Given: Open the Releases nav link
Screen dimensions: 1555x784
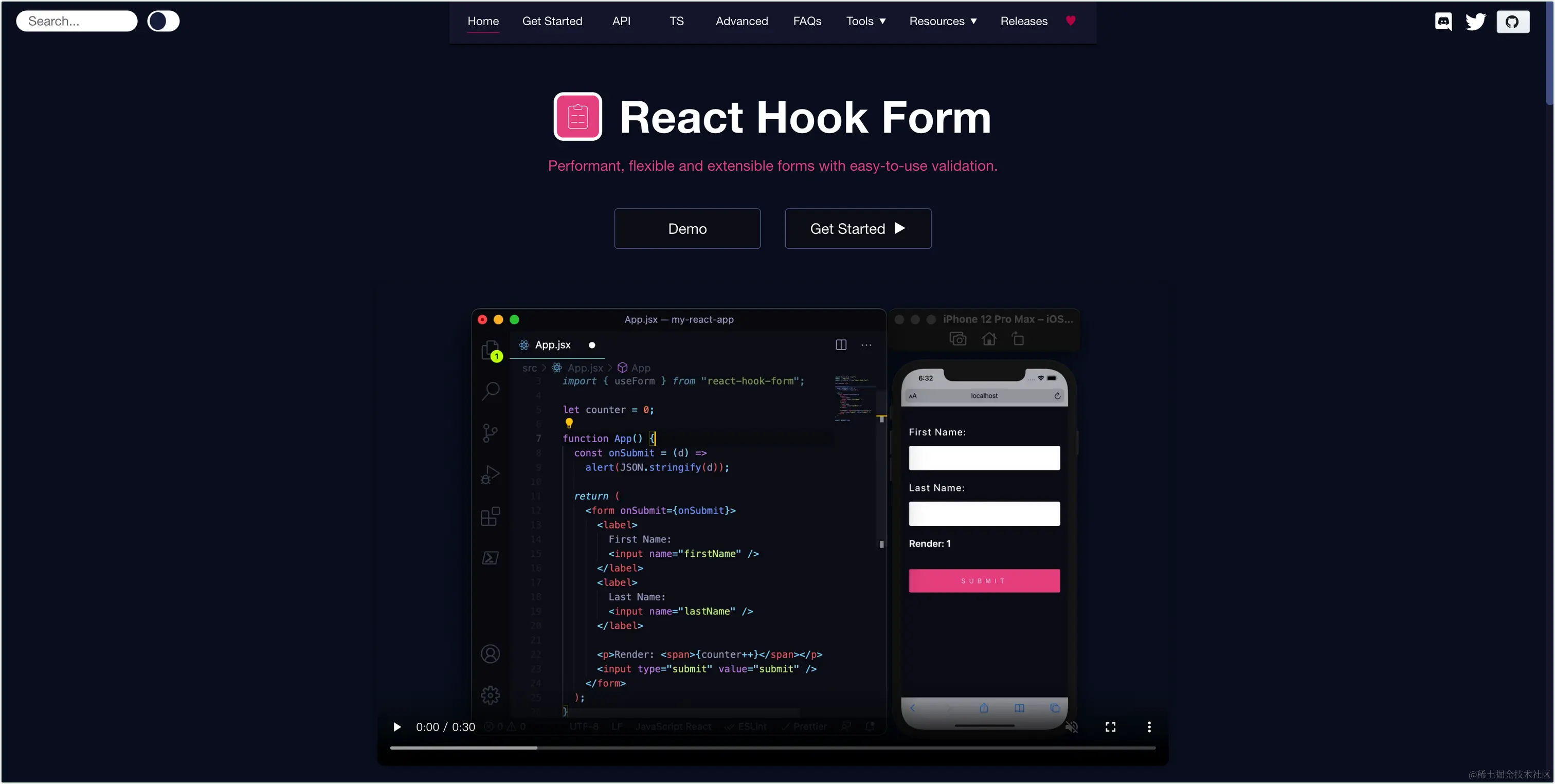Looking at the screenshot, I should (1024, 21).
